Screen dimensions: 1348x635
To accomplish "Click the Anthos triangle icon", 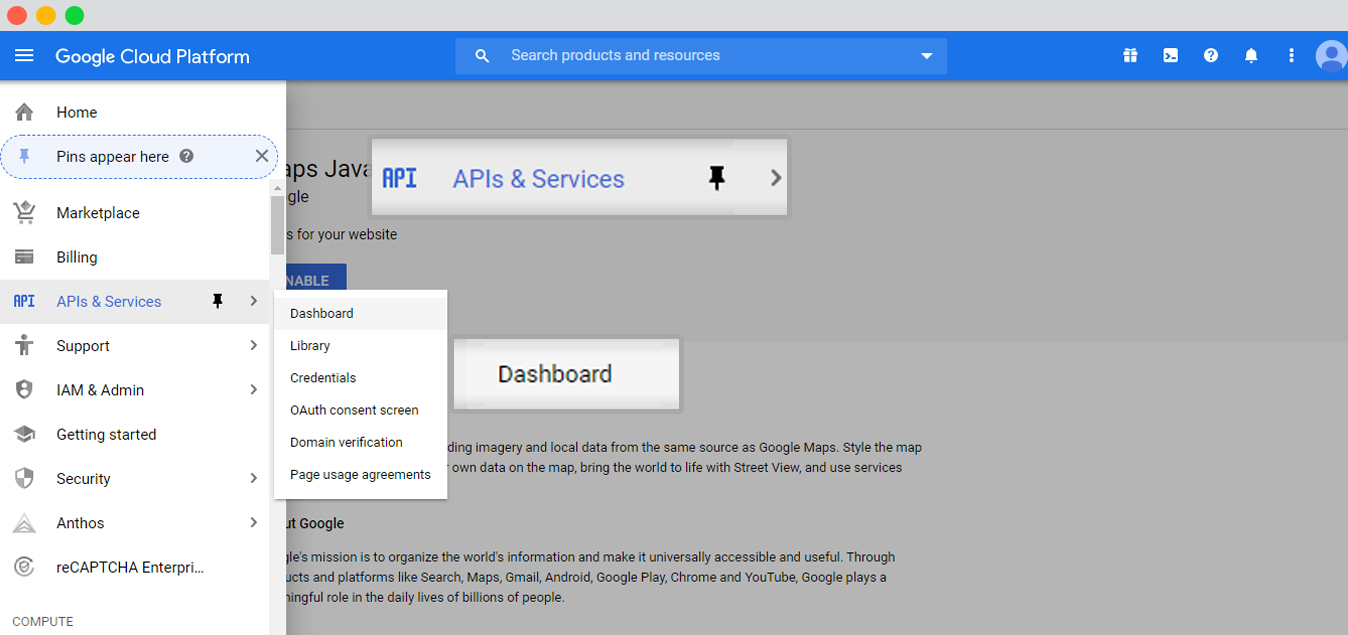I will point(24,523).
